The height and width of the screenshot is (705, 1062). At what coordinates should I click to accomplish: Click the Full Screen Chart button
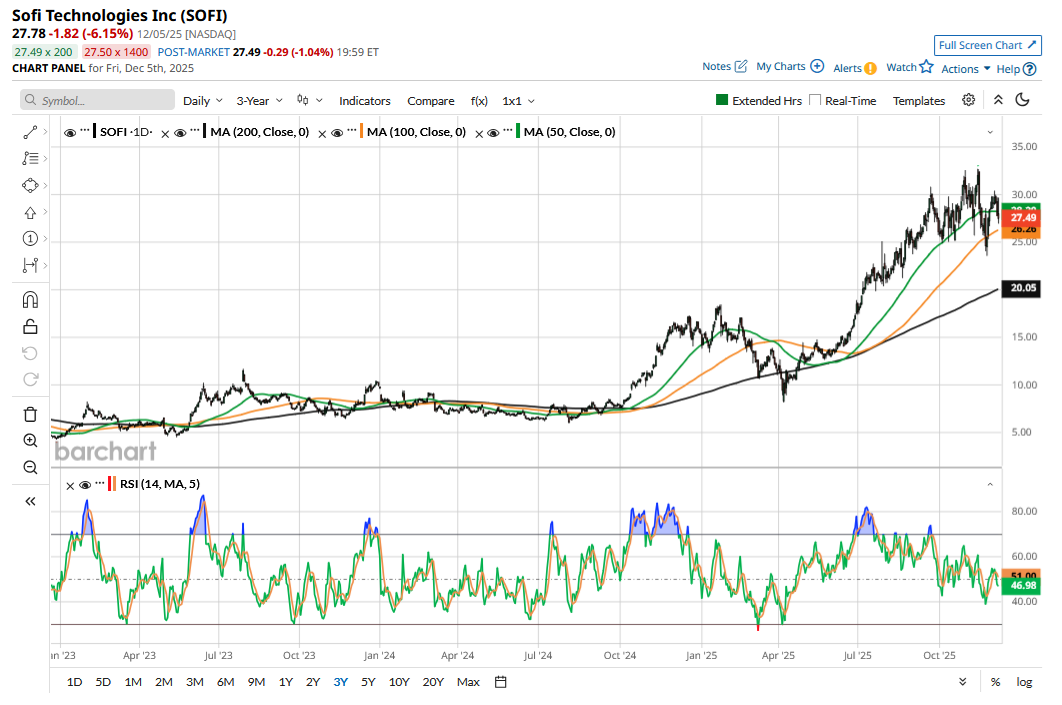[988, 45]
